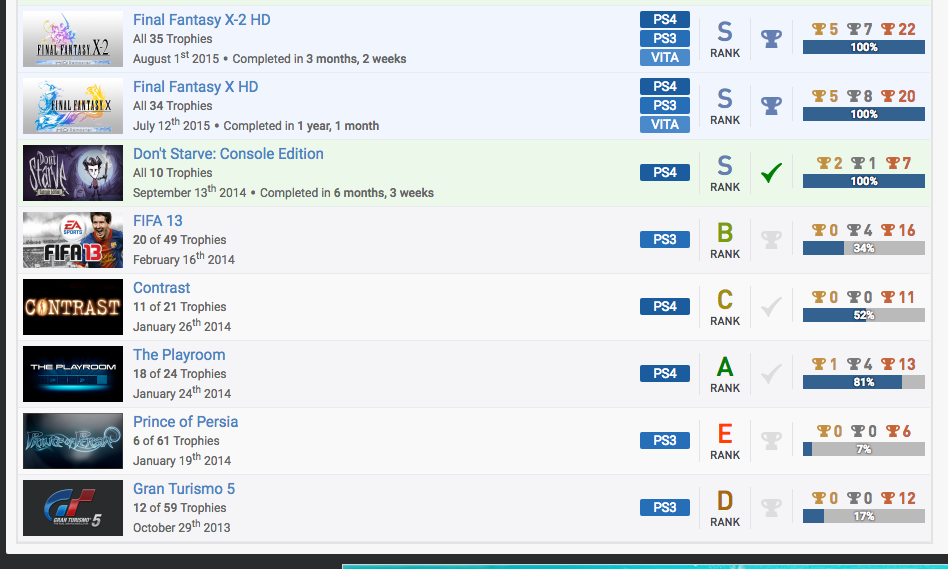Click the Contrast game logo thumbnail
This screenshot has height=569, width=948.
point(73,307)
